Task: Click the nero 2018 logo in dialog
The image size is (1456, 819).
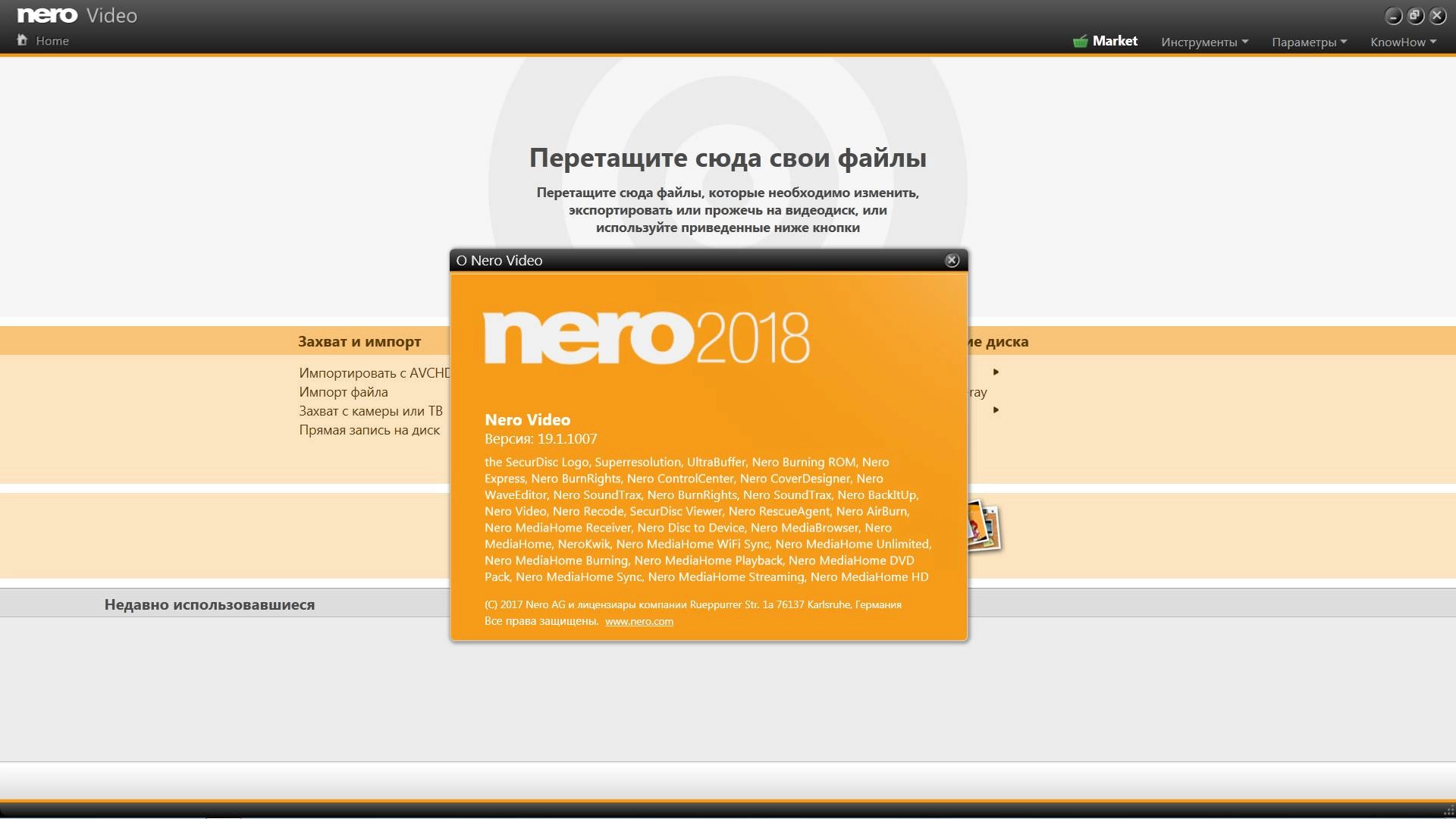Action: 647,337
